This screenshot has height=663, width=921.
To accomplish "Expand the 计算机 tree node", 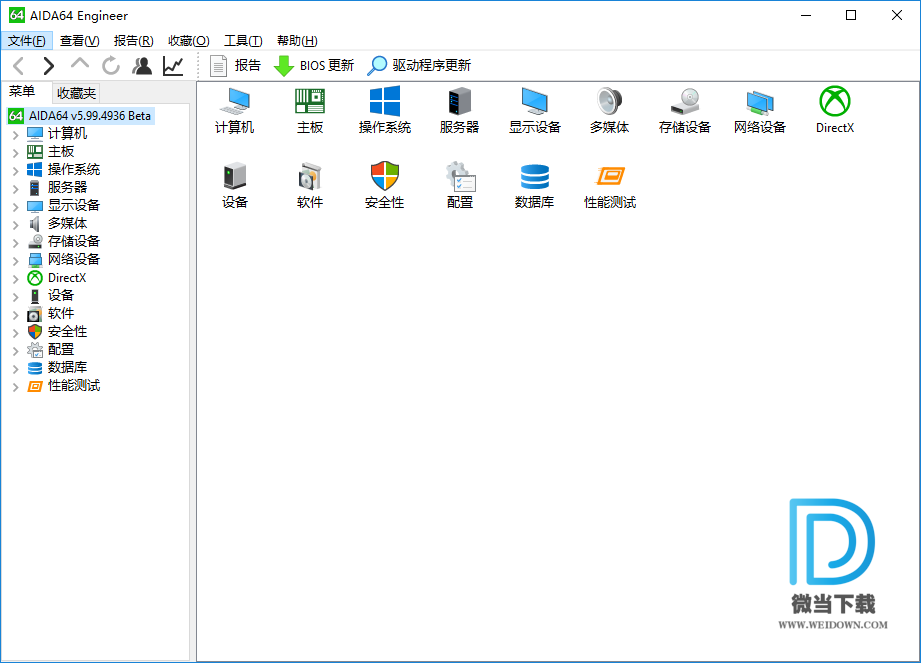I will tap(15, 135).
